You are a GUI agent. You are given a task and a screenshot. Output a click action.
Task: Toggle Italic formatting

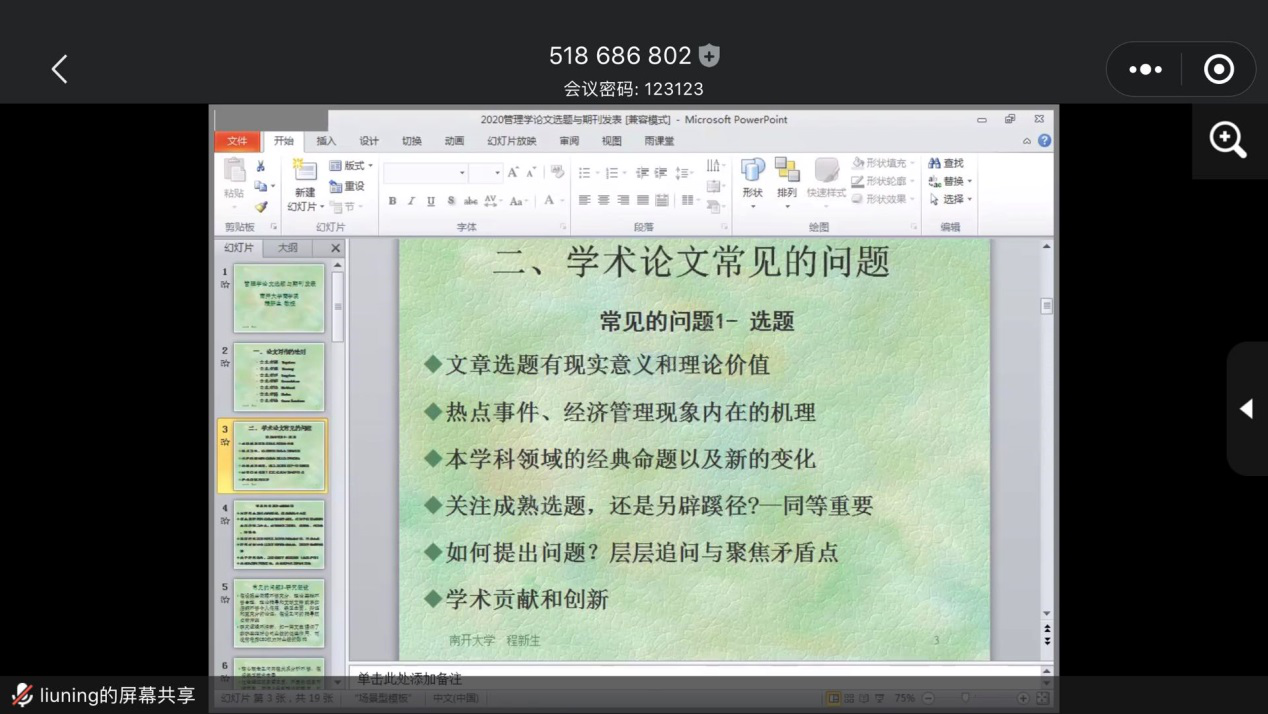click(x=411, y=201)
